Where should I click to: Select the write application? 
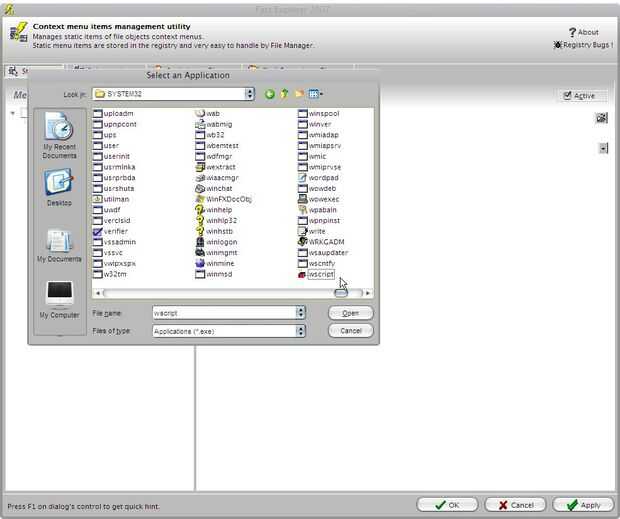[x=312, y=231]
